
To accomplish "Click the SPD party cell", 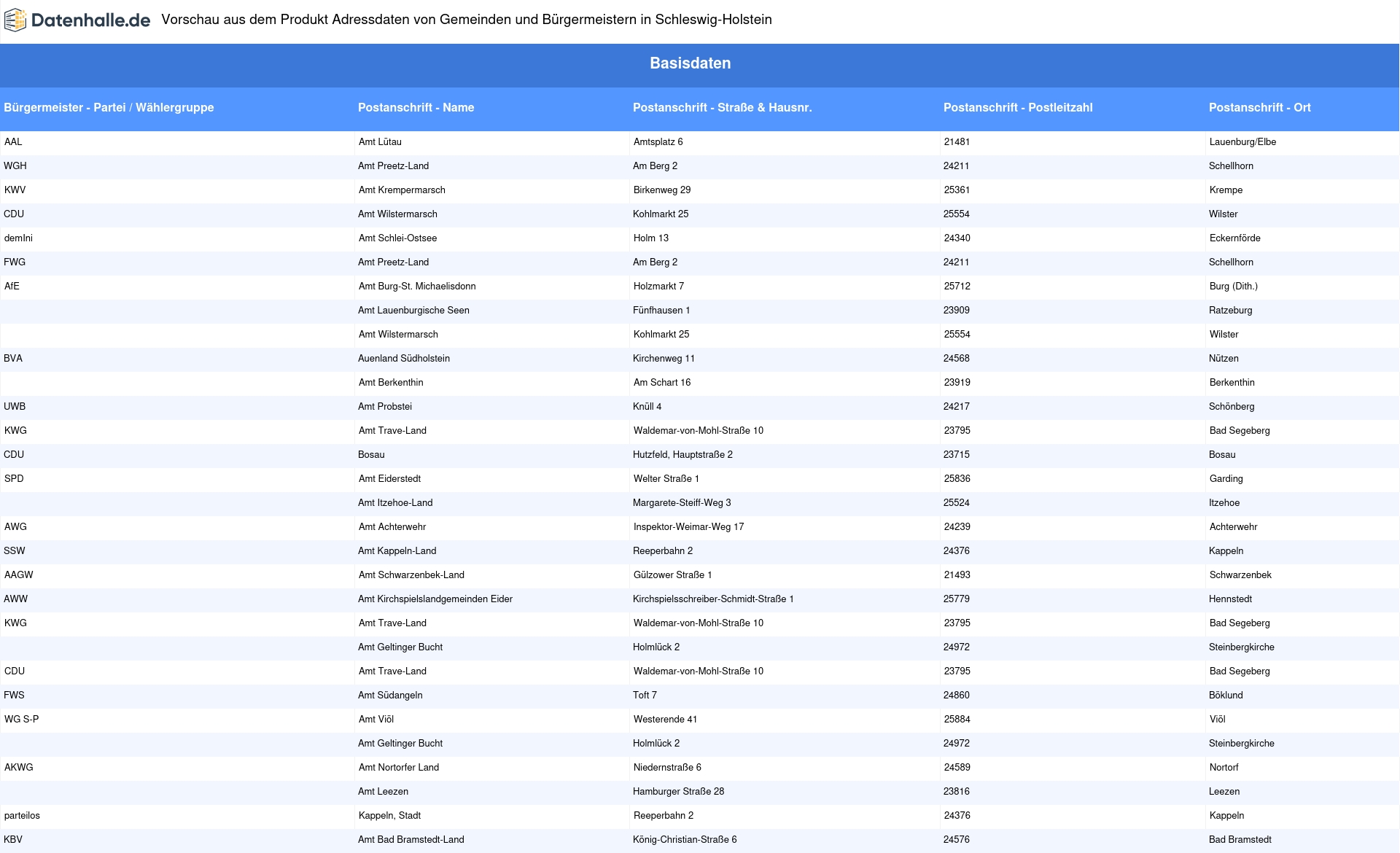I will (x=14, y=479).
